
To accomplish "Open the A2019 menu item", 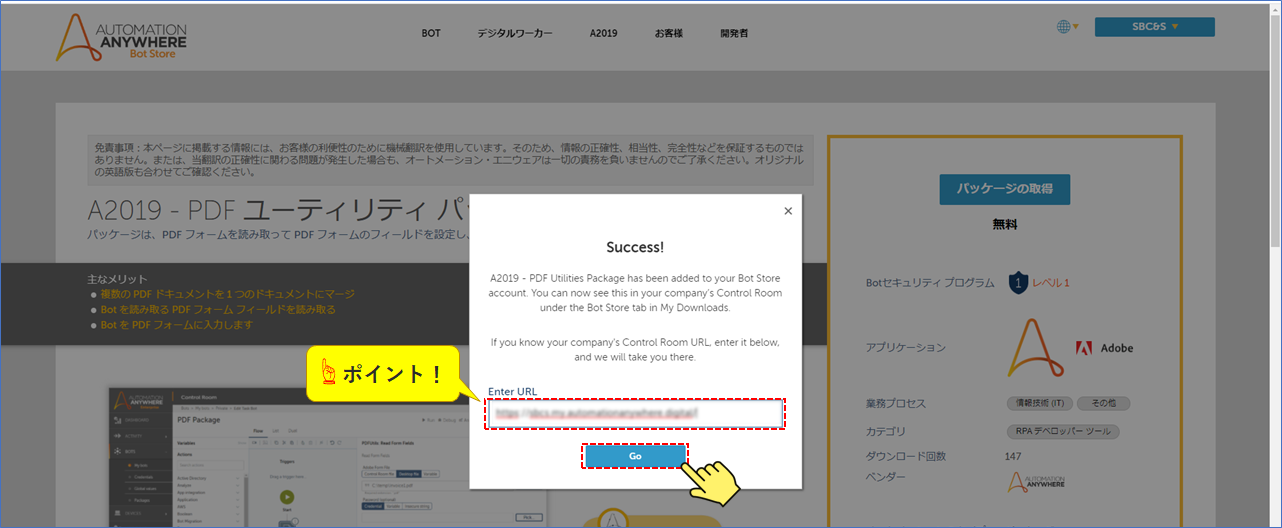I will 603,33.
